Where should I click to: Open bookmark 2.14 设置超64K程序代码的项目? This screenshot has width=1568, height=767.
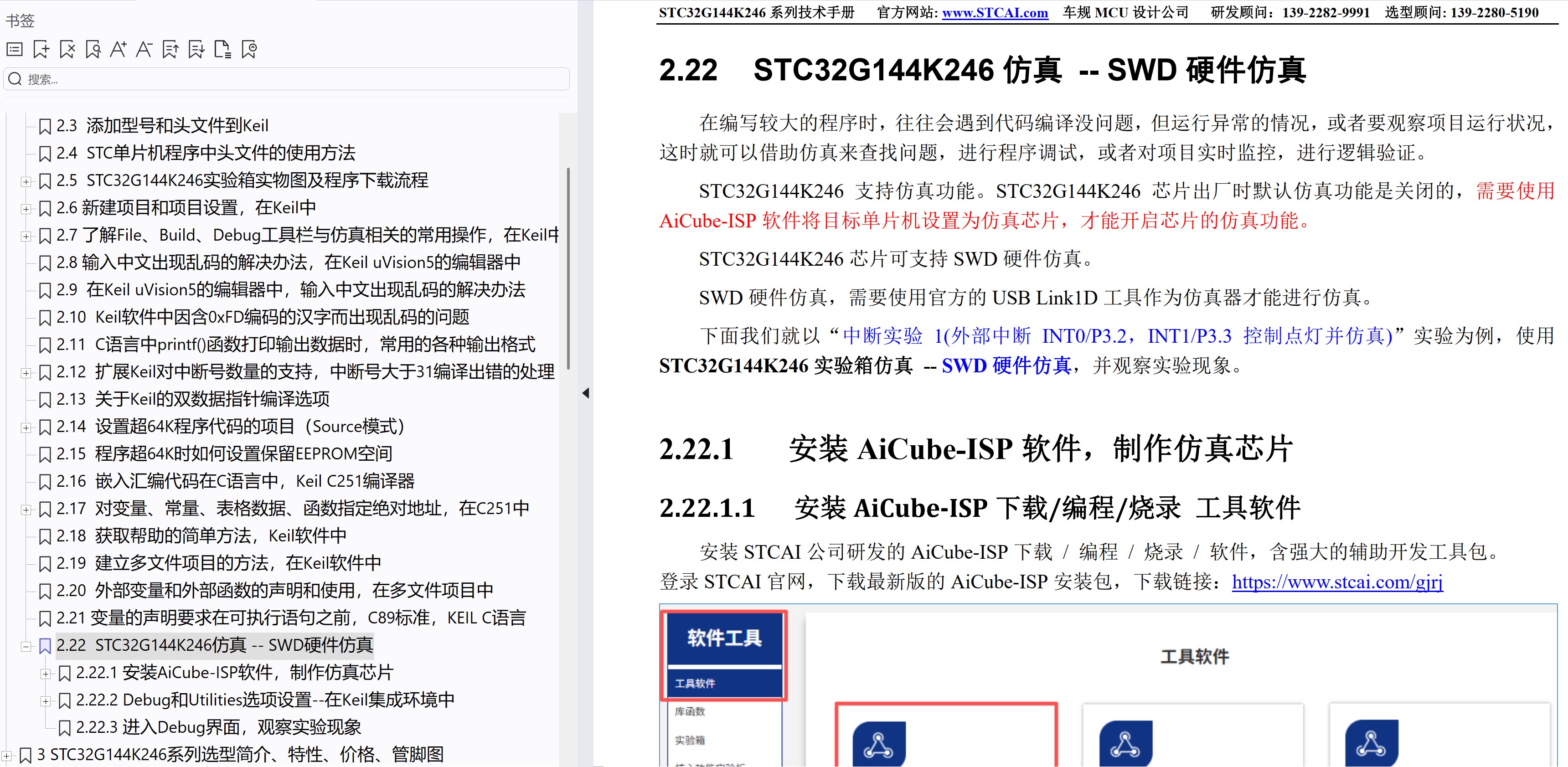(x=230, y=427)
